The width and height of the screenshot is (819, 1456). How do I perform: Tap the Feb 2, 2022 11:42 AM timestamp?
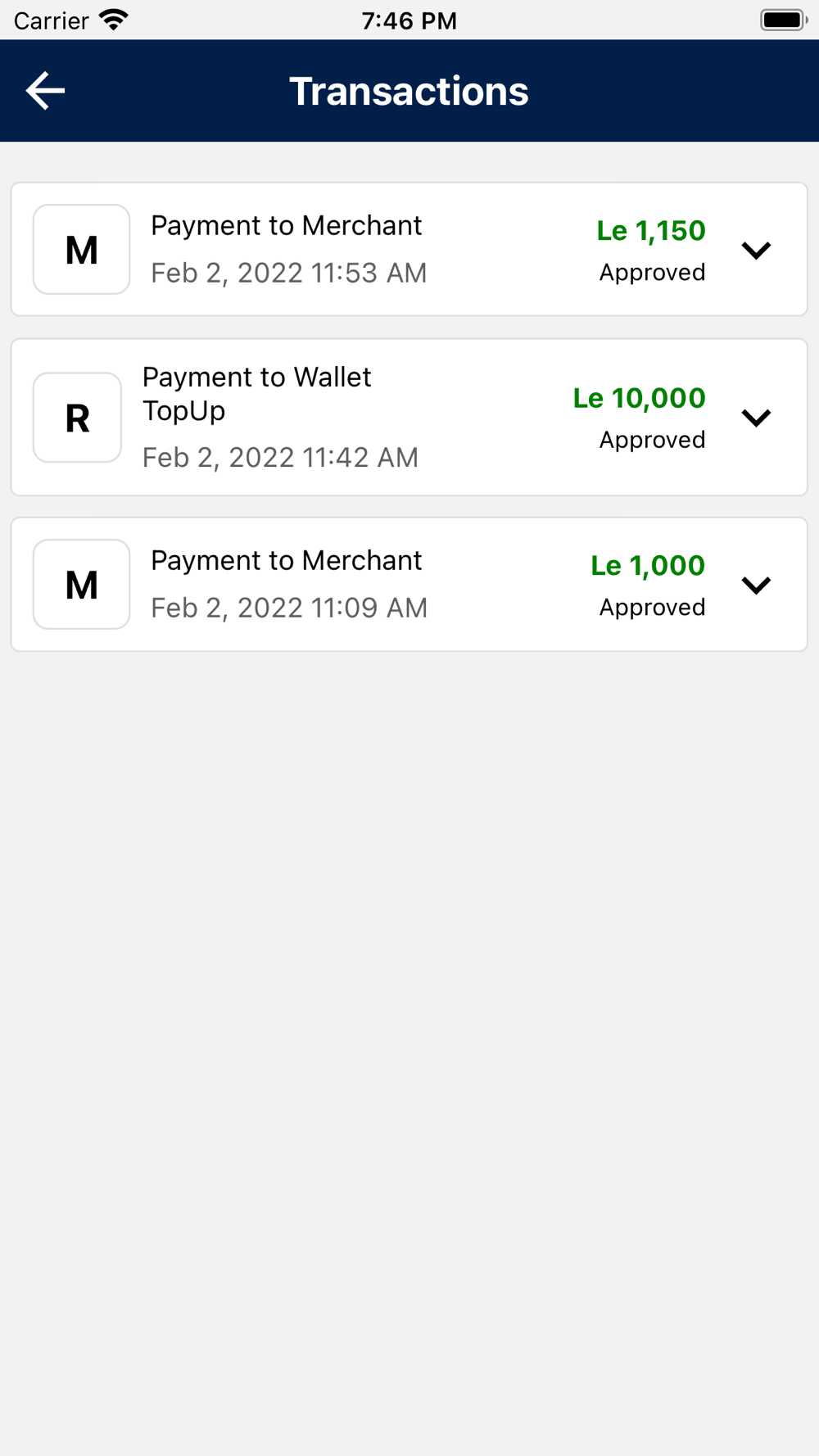[x=280, y=457]
